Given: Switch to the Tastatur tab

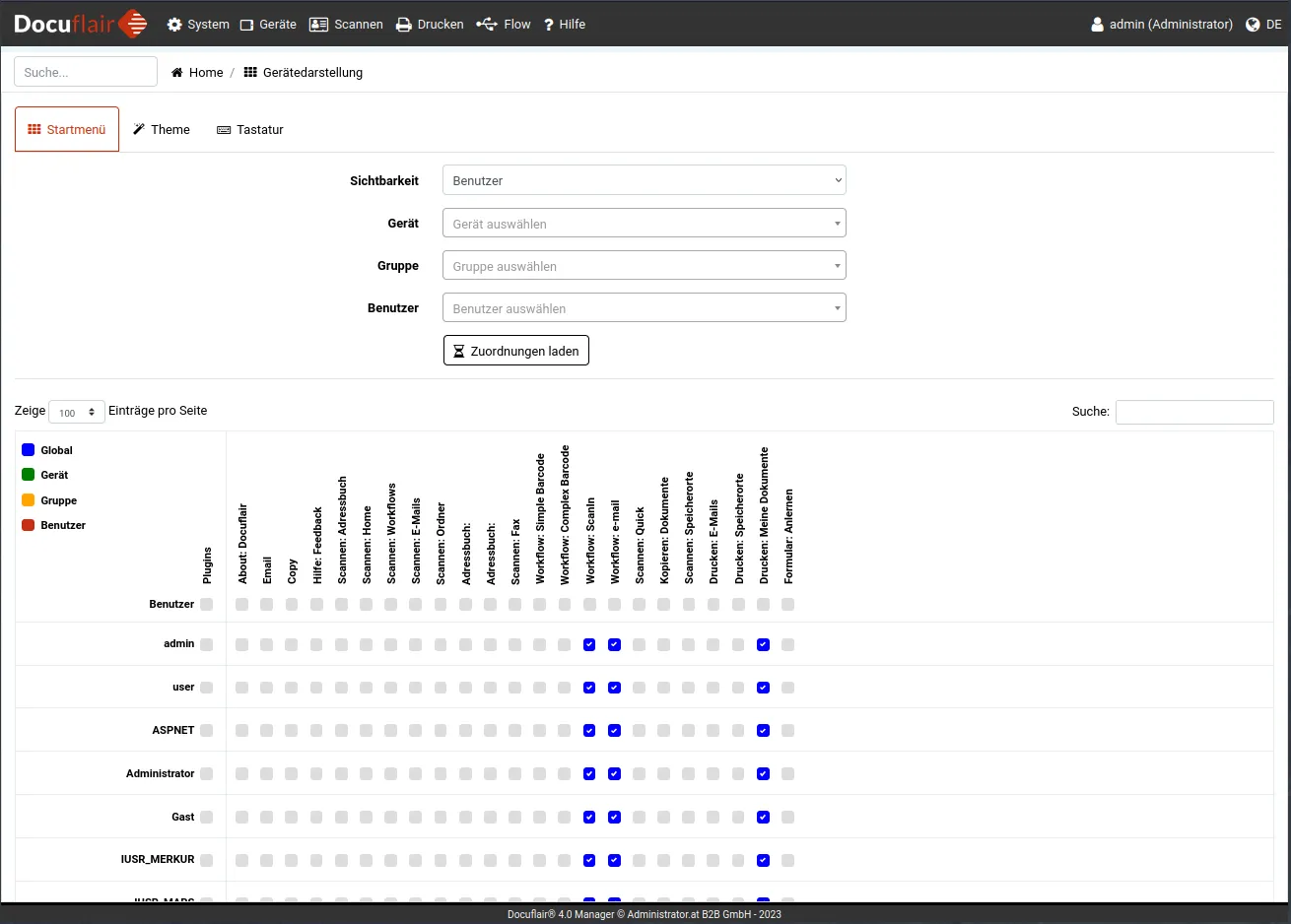Looking at the screenshot, I should [x=250, y=130].
